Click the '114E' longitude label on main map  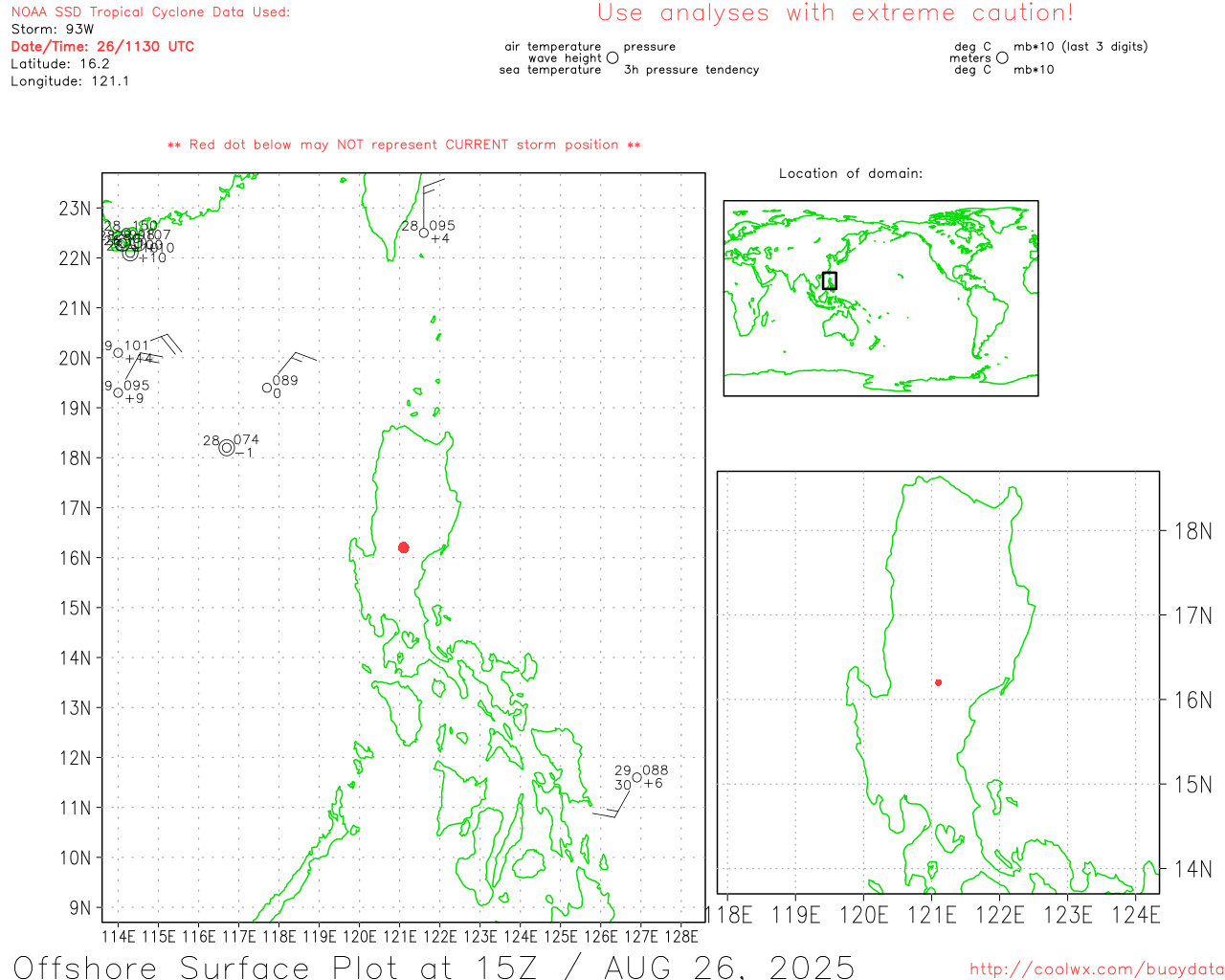tap(119, 936)
